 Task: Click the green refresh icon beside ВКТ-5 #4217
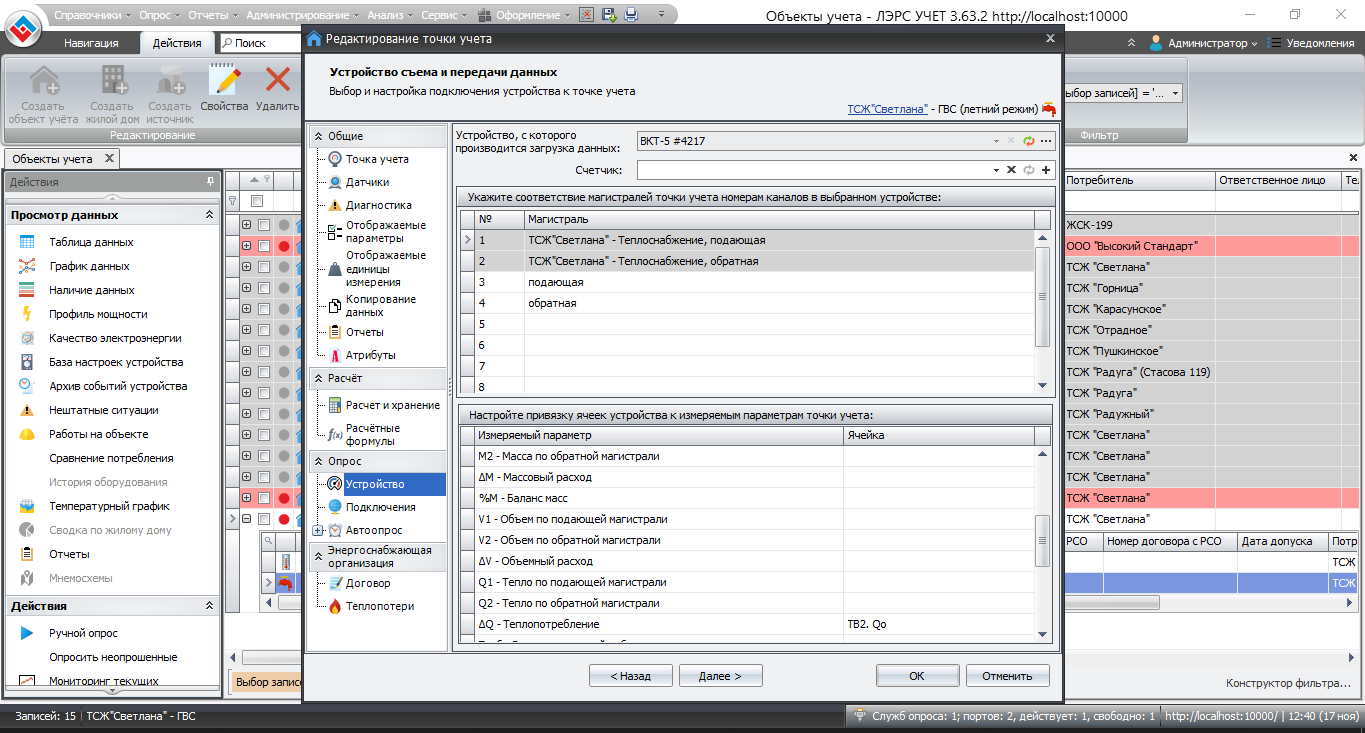coord(1029,141)
